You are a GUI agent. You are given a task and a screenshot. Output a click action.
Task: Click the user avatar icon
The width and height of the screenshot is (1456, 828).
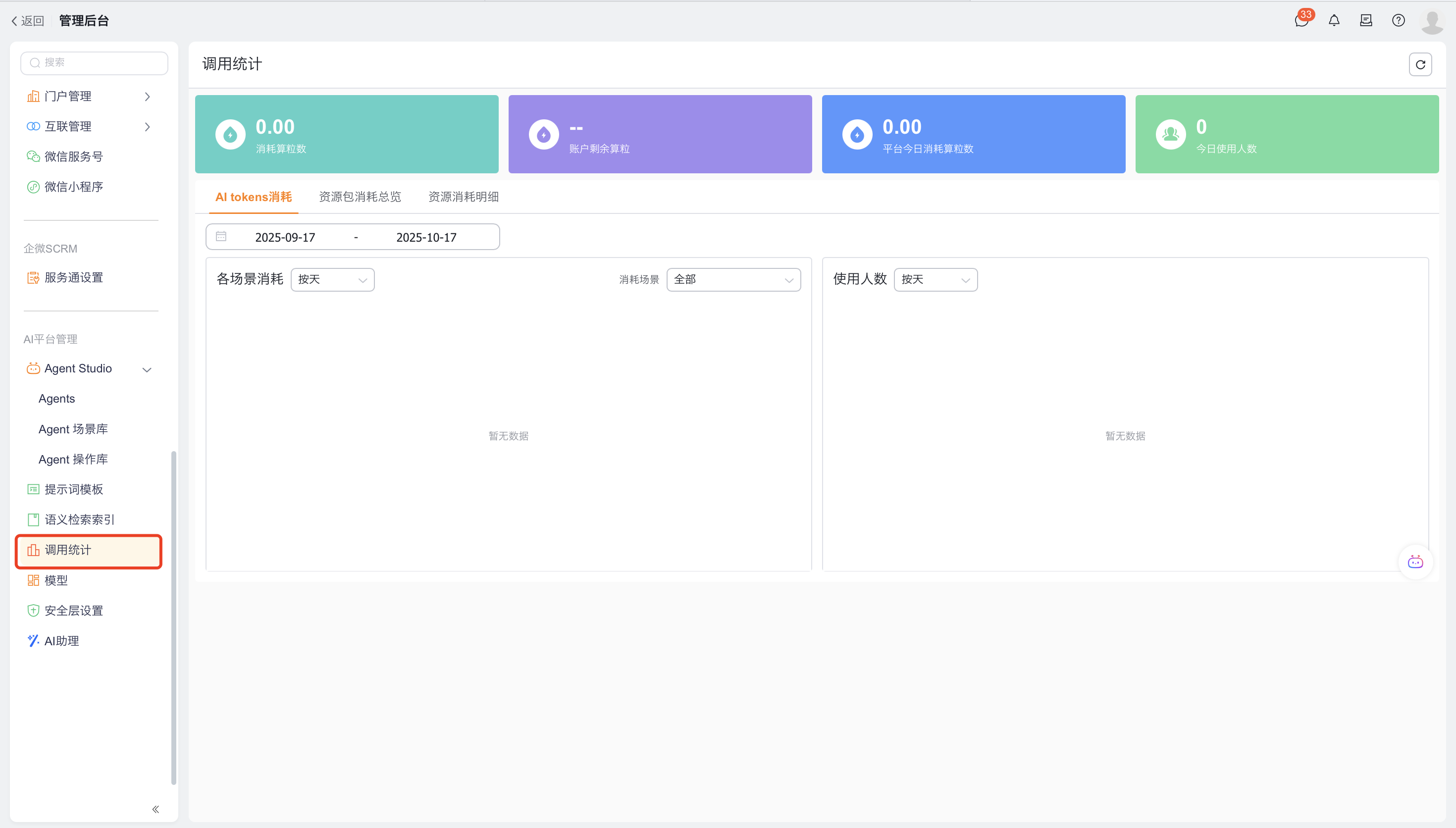1432,22
